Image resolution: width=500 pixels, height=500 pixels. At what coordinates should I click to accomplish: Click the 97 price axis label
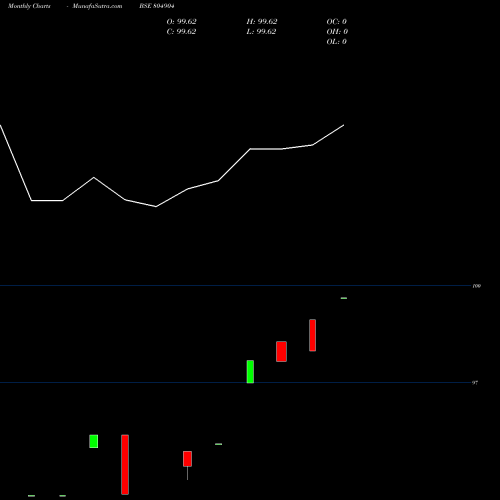point(475,383)
